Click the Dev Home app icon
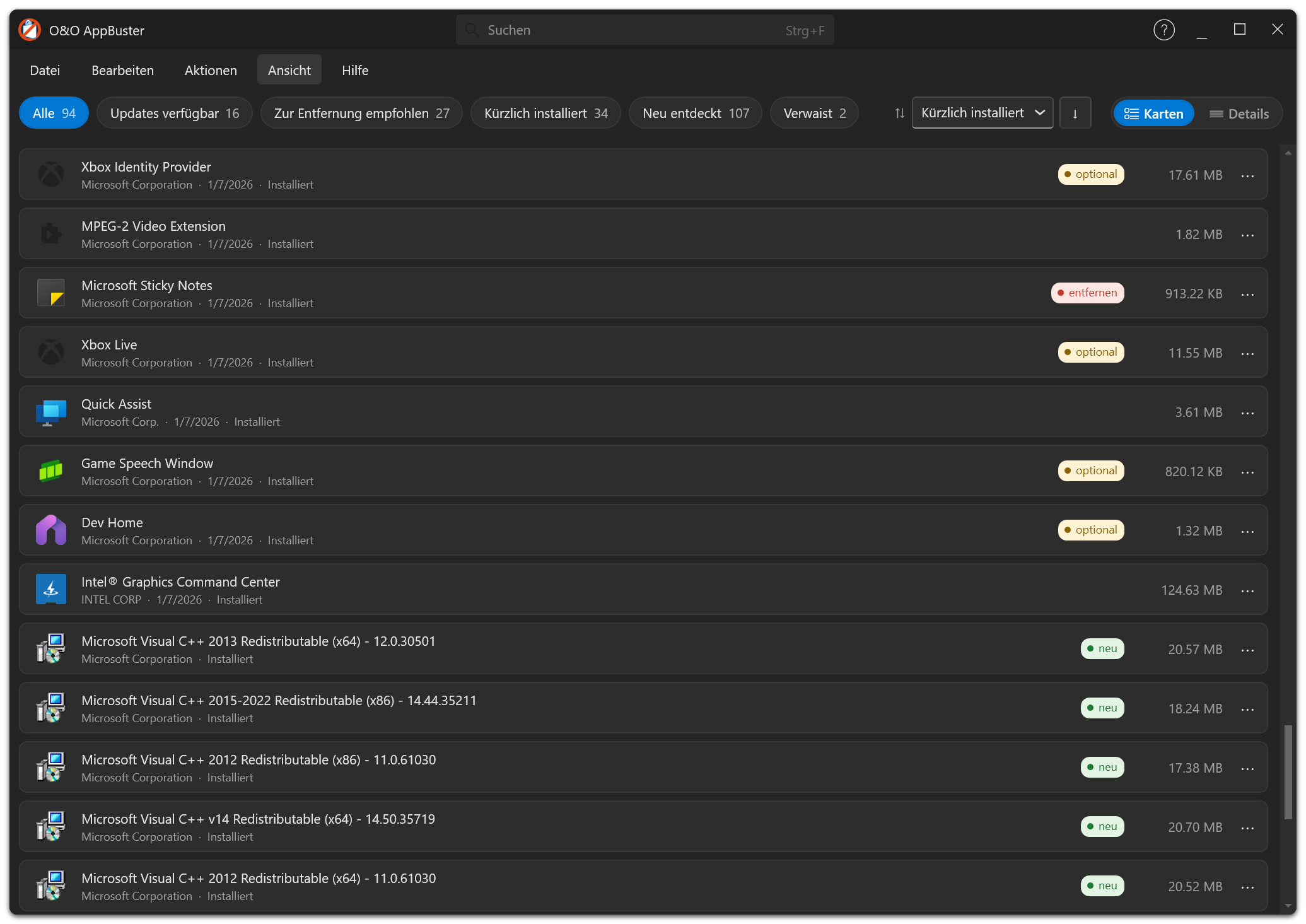The width and height of the screenshot is (1306, 924). click(x=51, y=530)
